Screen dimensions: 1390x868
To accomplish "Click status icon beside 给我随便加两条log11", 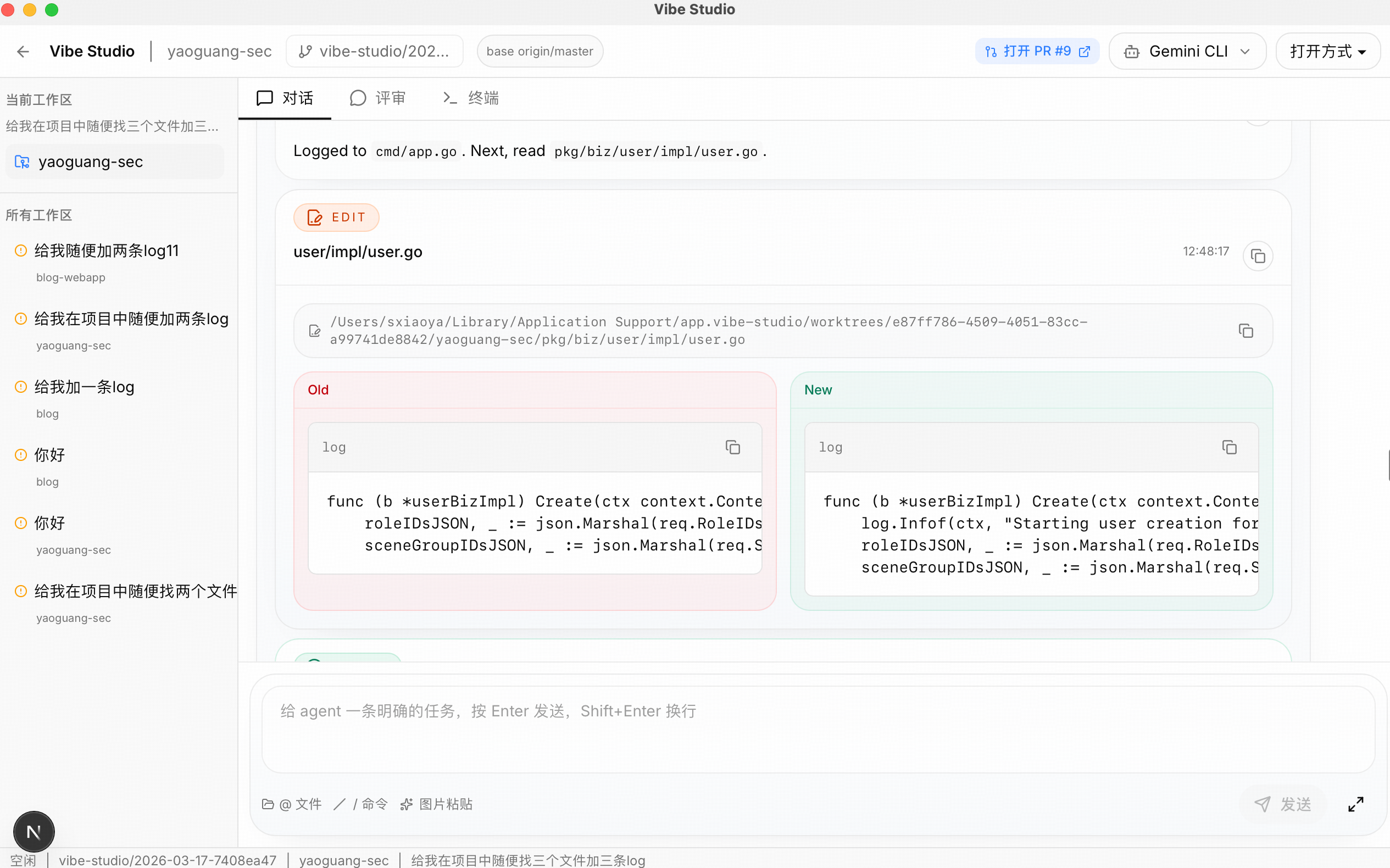I will pyautogui.click(x=21, y=251).
